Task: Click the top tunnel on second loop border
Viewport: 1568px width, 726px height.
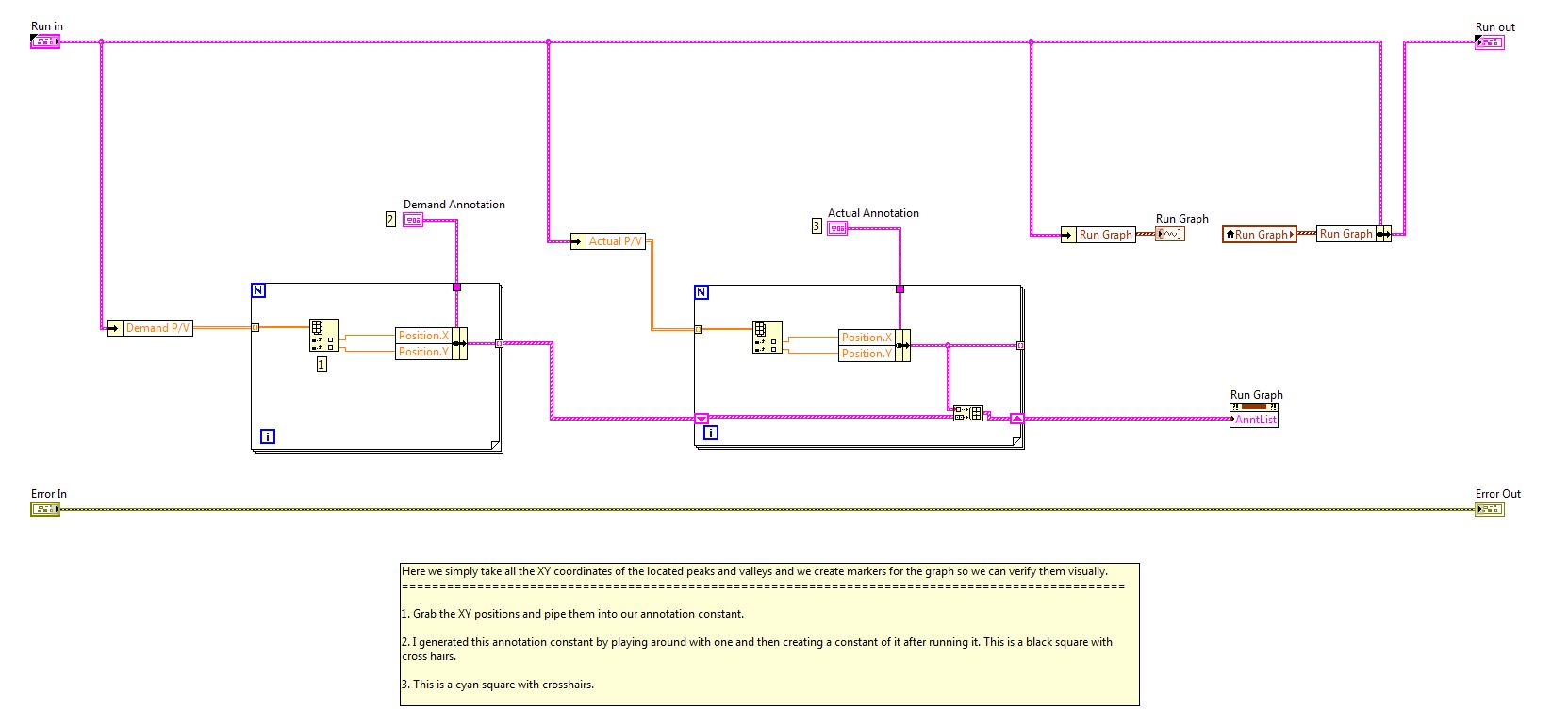Action: (x=900, y=289)
